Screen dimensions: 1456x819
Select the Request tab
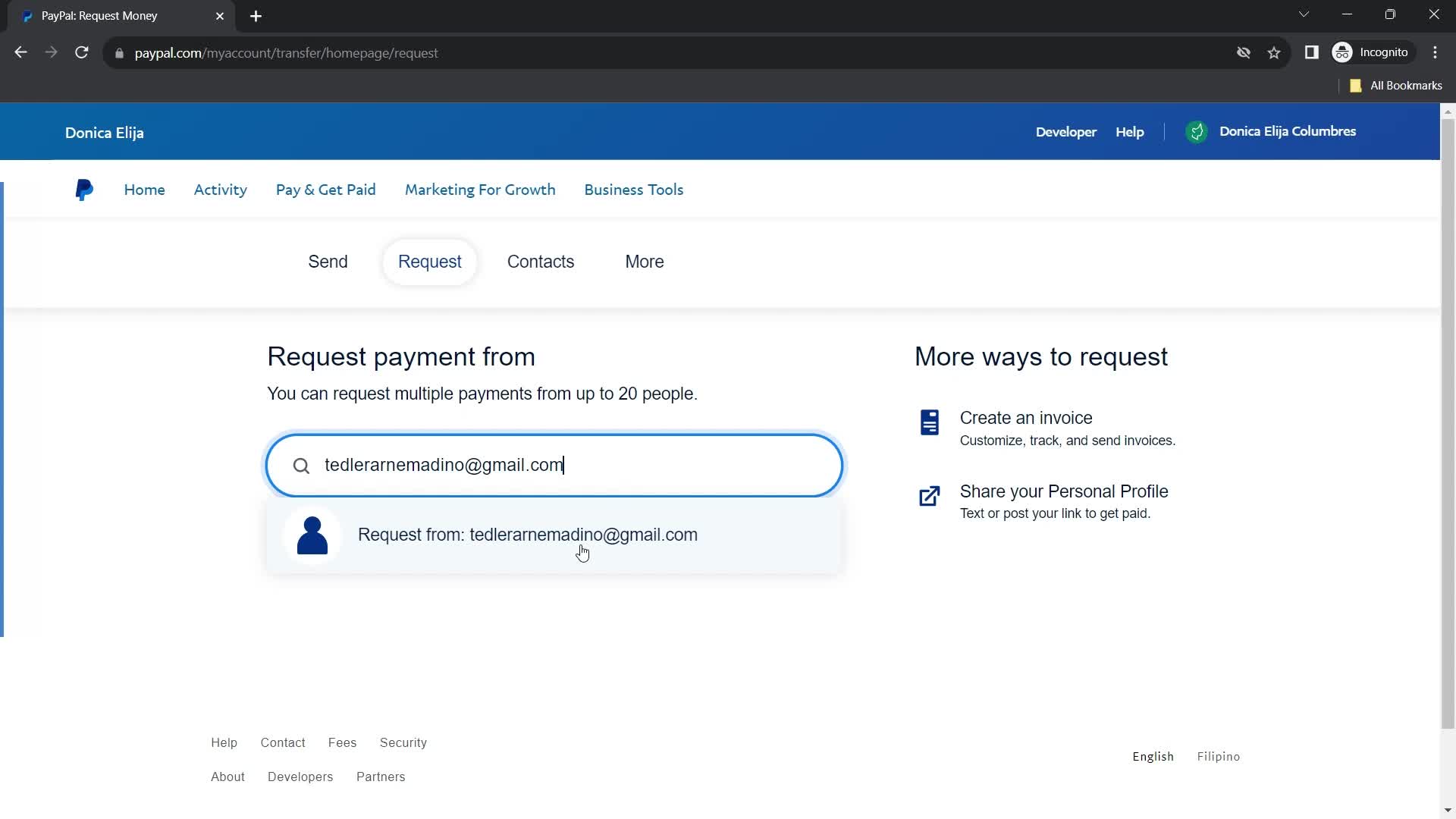[429, 262]
